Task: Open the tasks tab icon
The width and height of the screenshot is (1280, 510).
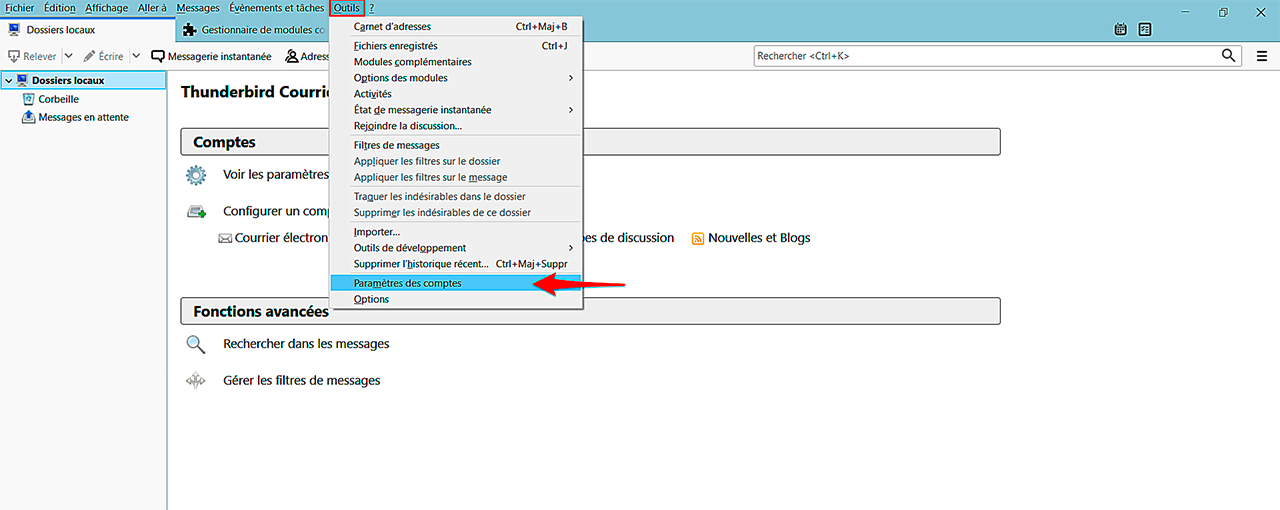Action: 1145,30
